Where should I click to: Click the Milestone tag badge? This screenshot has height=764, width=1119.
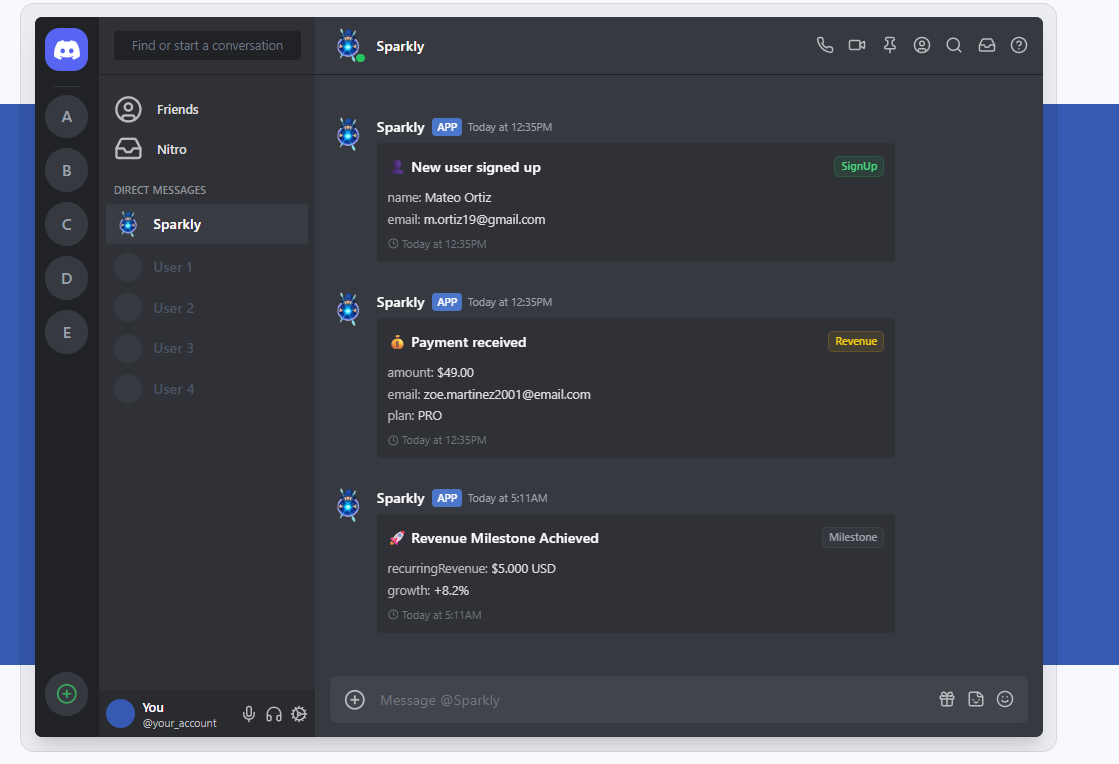coord(853,537)
